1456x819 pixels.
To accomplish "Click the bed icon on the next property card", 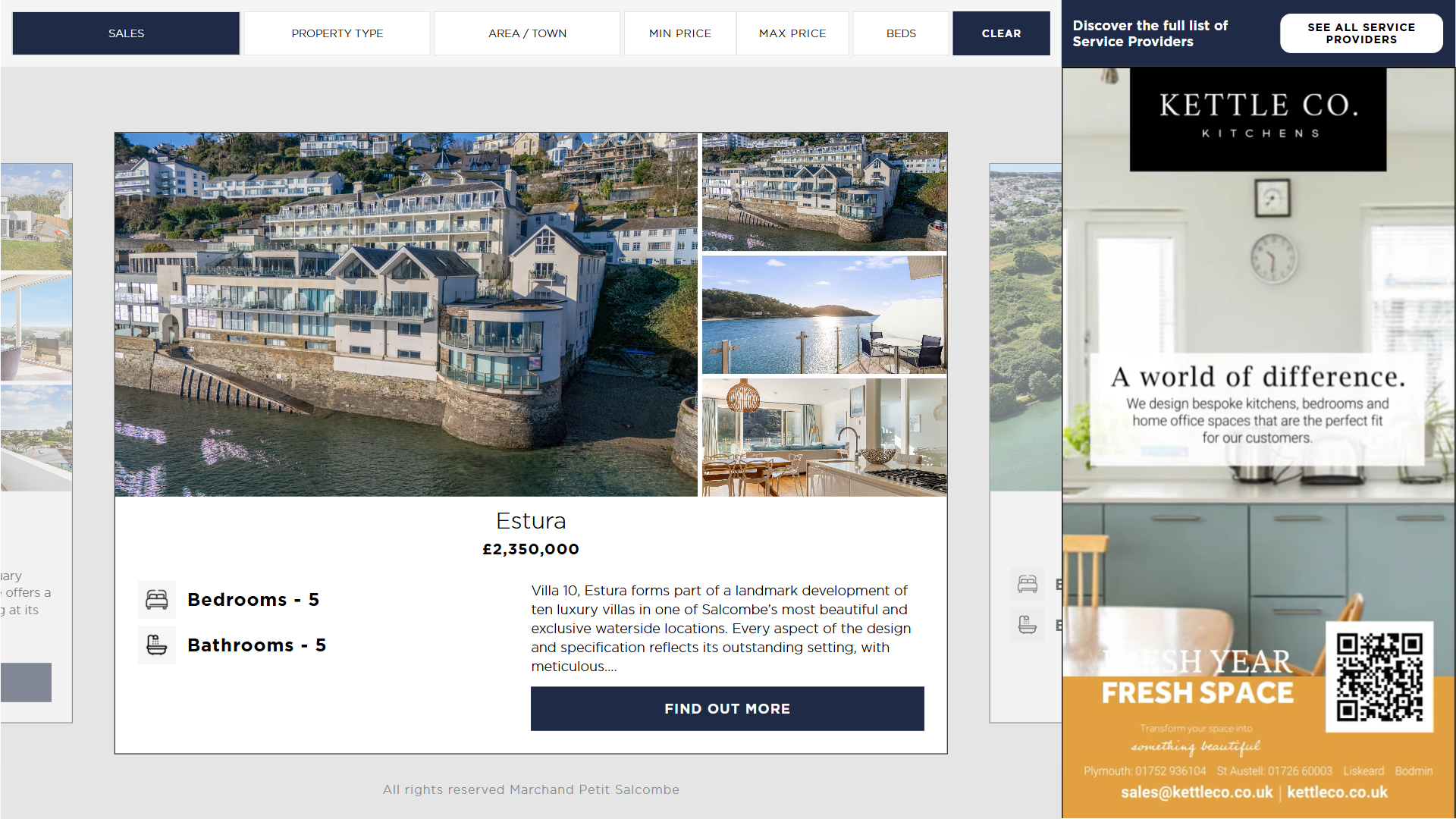I will click(1028, 584).
